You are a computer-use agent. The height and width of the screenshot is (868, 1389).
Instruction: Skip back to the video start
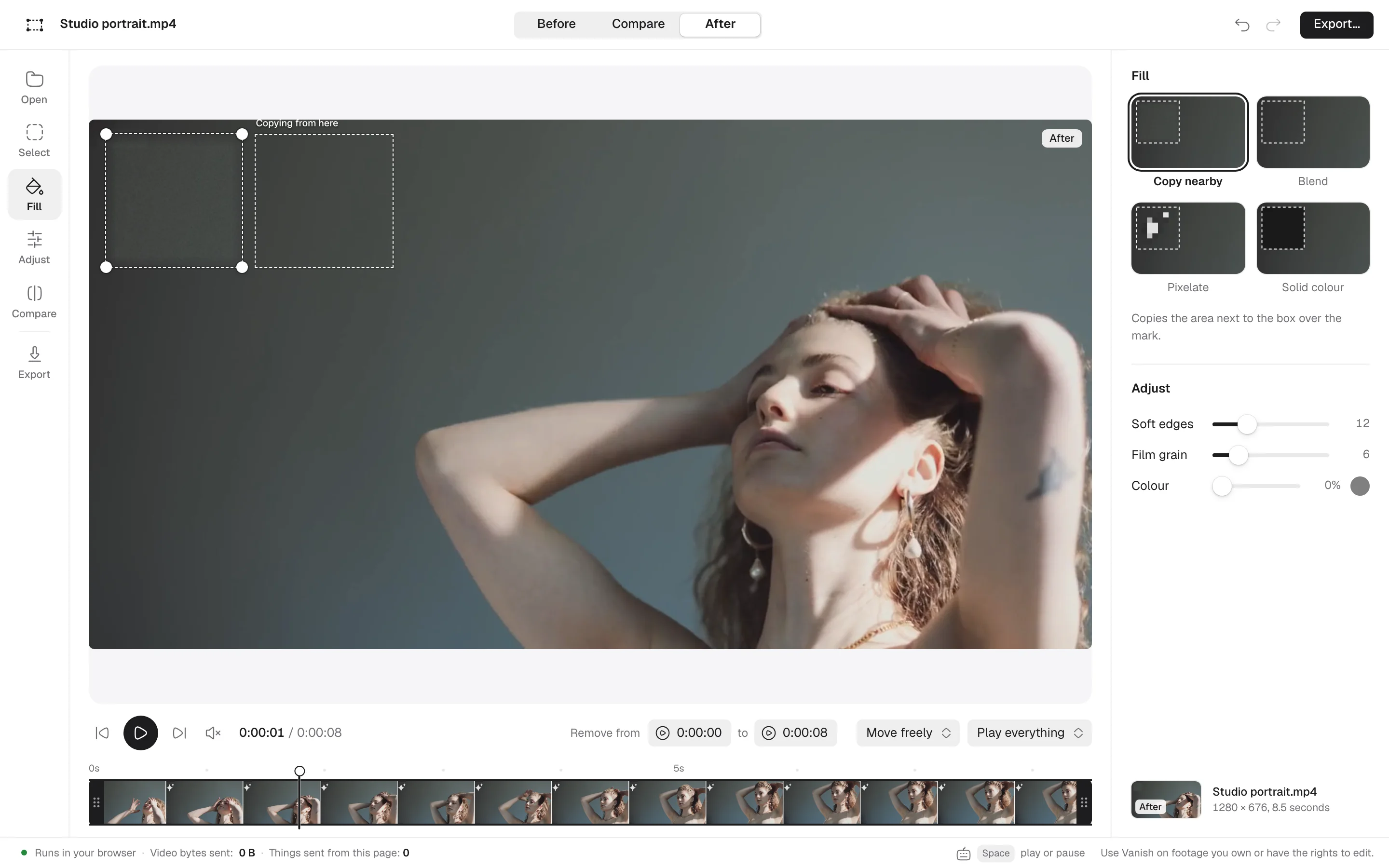point(102,733)
